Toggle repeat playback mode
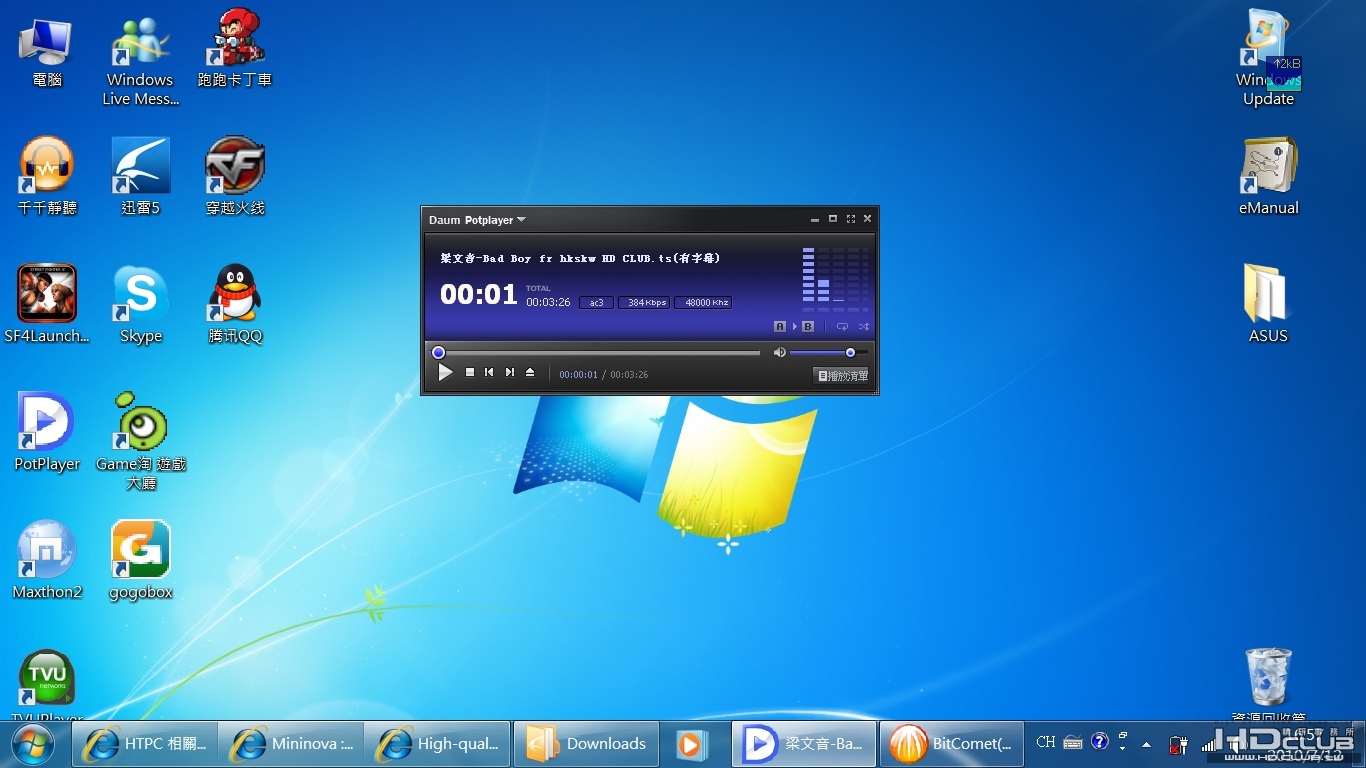Screen dimensions: 1366x768 842,326
